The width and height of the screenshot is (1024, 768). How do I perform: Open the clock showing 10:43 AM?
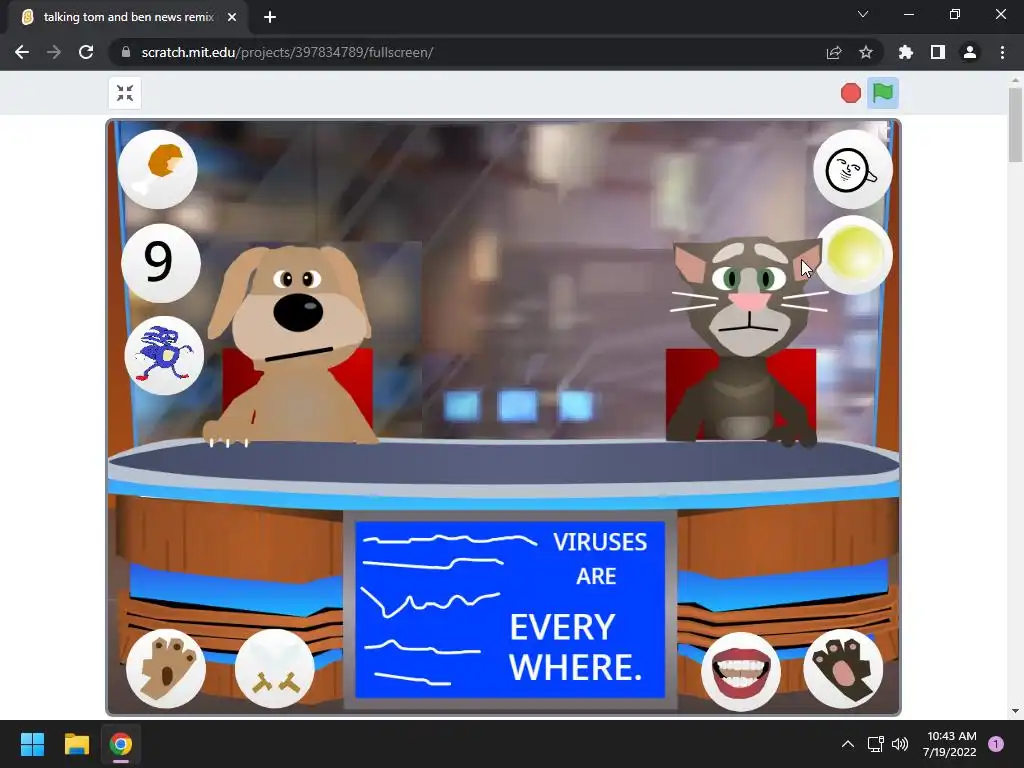point(950,744)
